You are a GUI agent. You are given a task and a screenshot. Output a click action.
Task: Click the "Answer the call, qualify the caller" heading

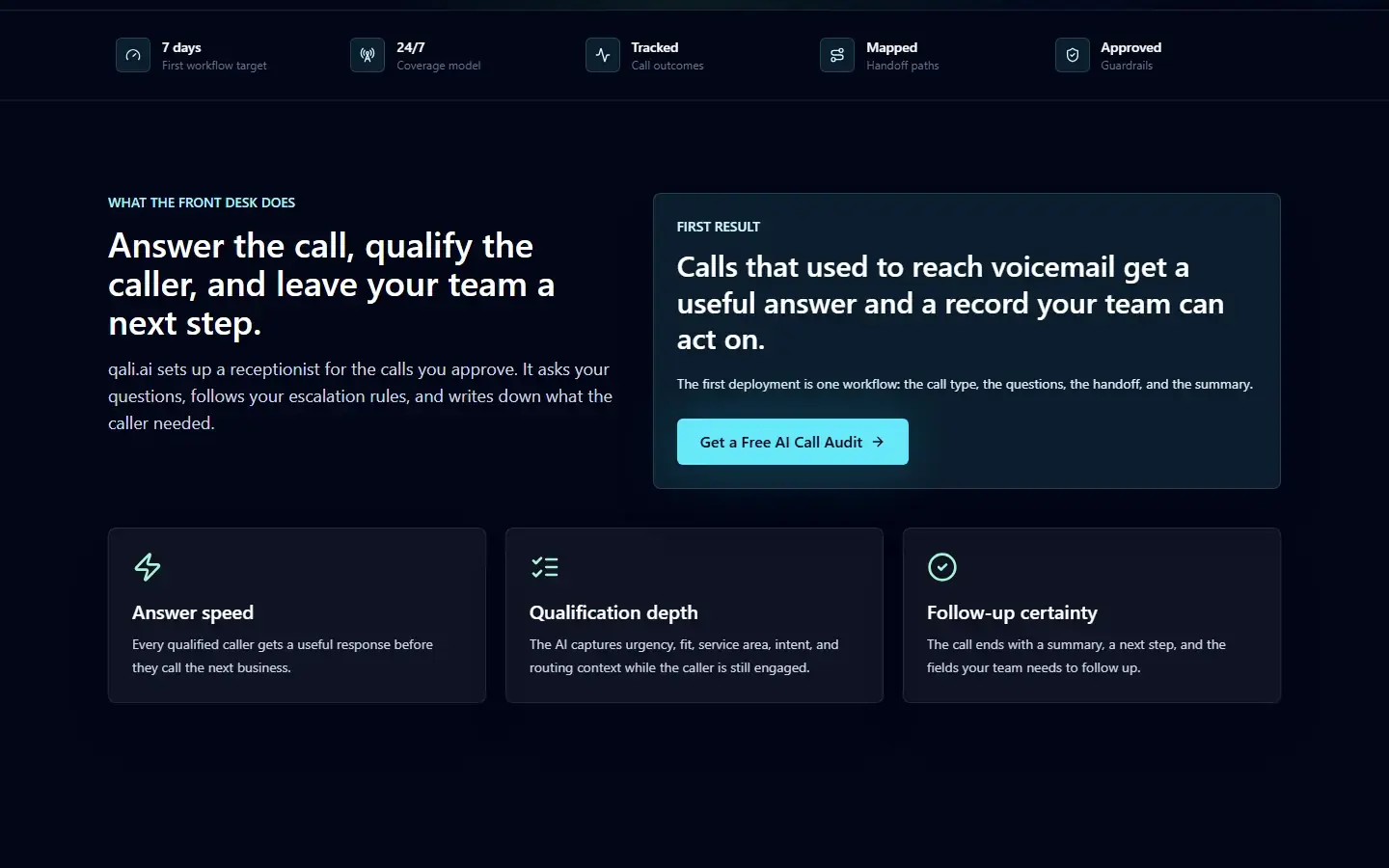[332, 285]
